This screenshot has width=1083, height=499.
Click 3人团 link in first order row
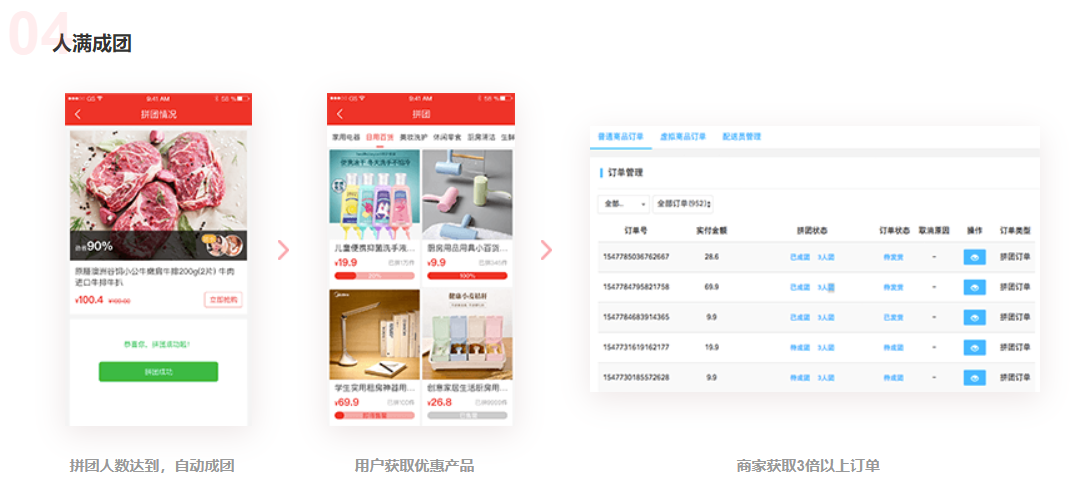[x=826, y=257]
